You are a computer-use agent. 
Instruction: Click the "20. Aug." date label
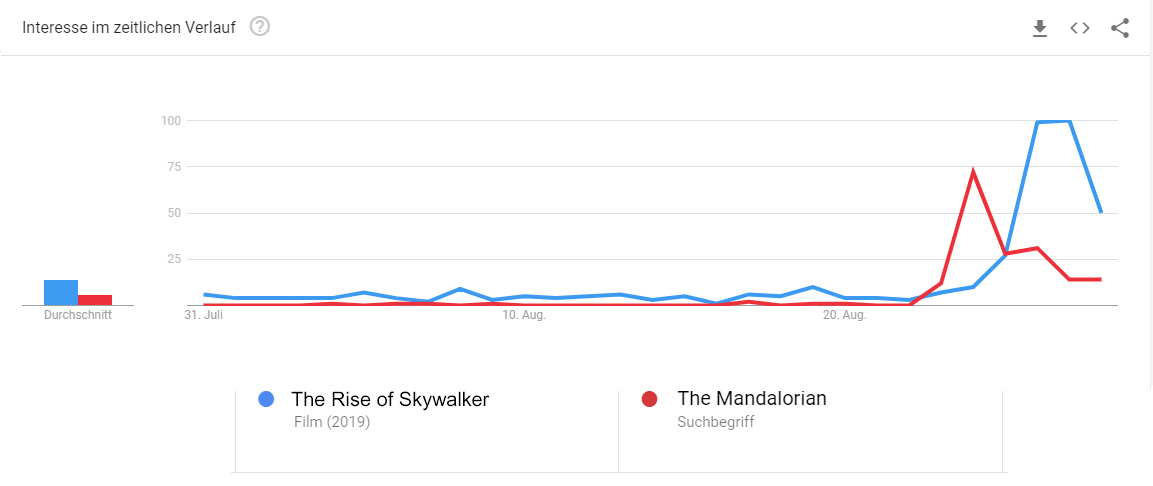[x=844, y=316]
